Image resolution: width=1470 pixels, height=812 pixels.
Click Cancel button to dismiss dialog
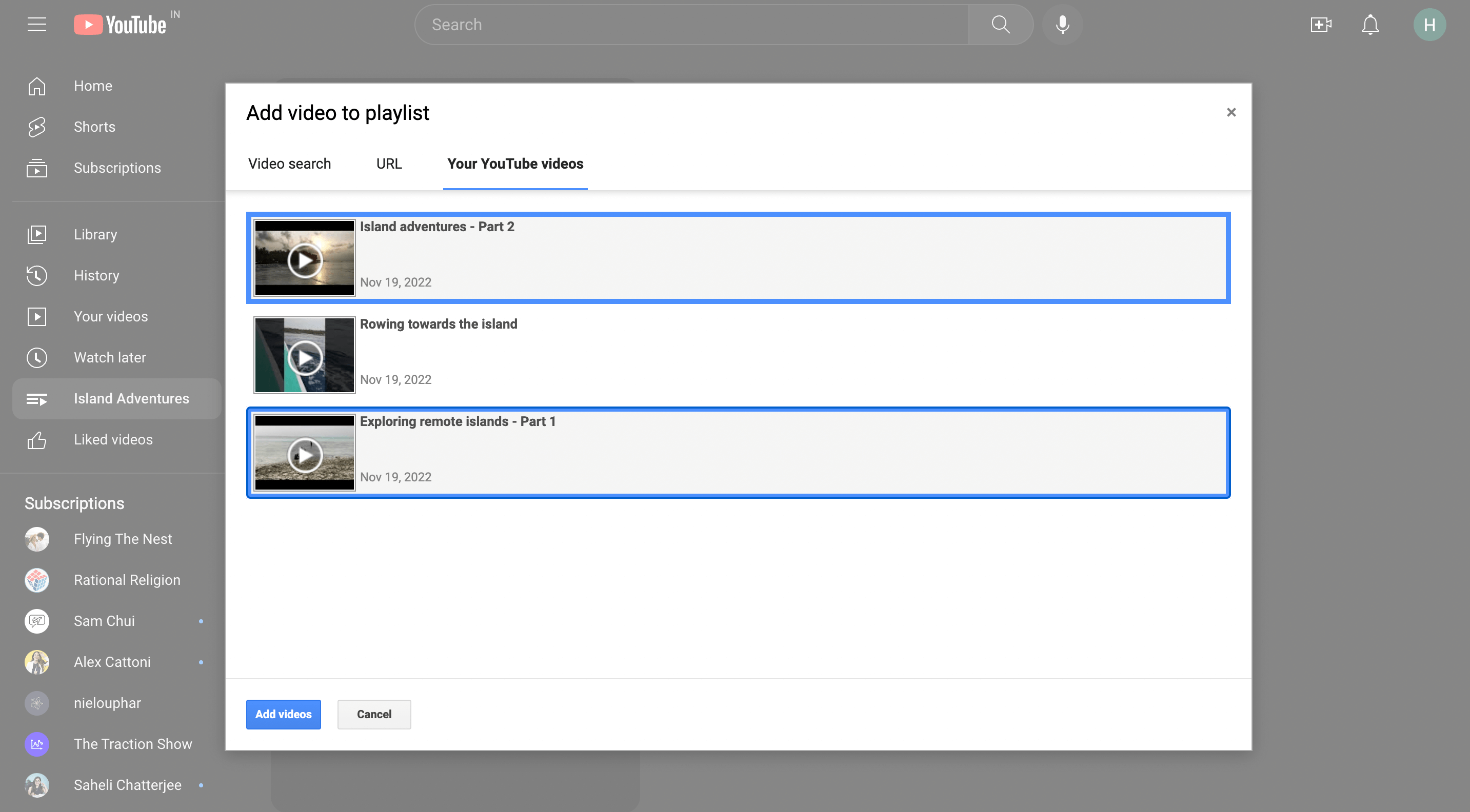374,714
